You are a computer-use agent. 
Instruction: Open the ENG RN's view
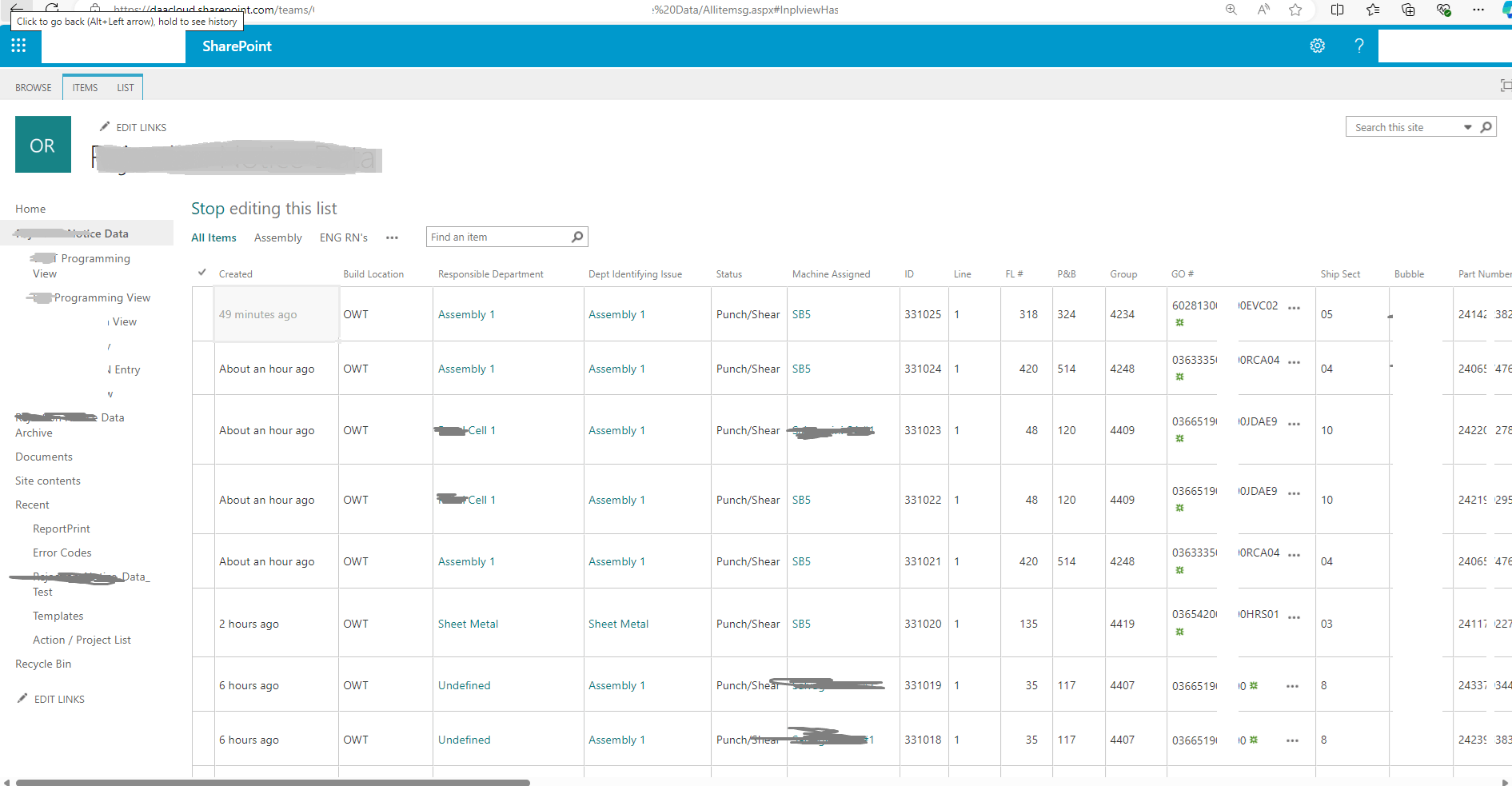click(x=344, y=237)
